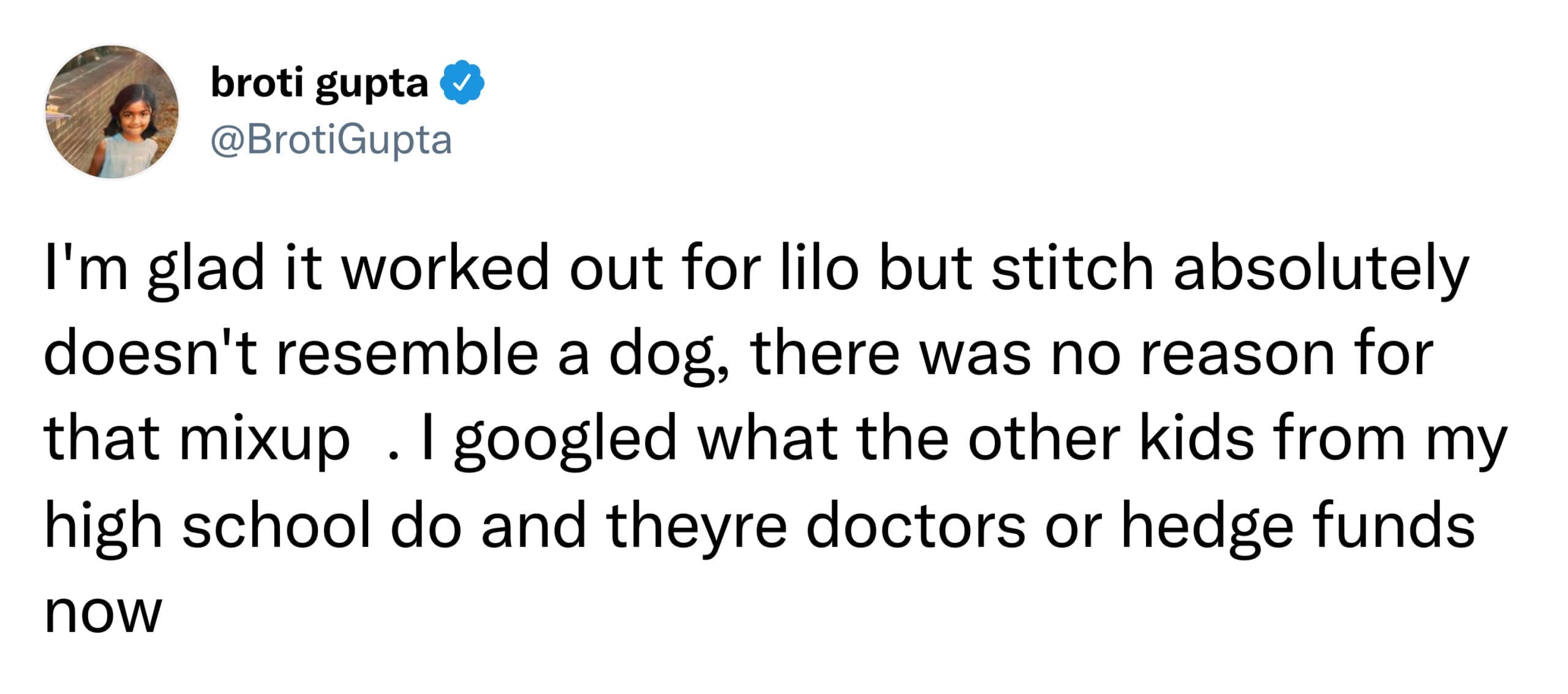Click the display name broti gupta
Image resolution: width=1568 pixels, height=694 pixels.
click(319, 83)
